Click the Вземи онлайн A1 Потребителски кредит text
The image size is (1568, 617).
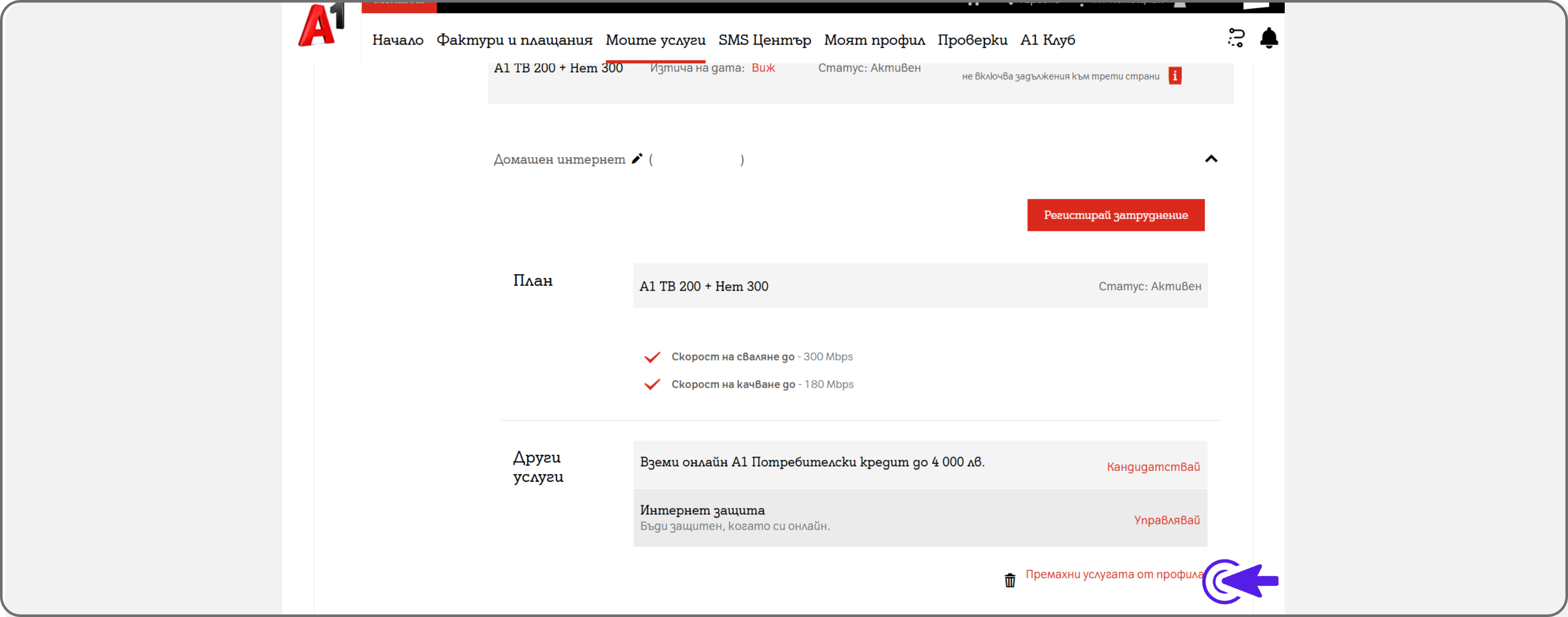[x=812, y=462]
